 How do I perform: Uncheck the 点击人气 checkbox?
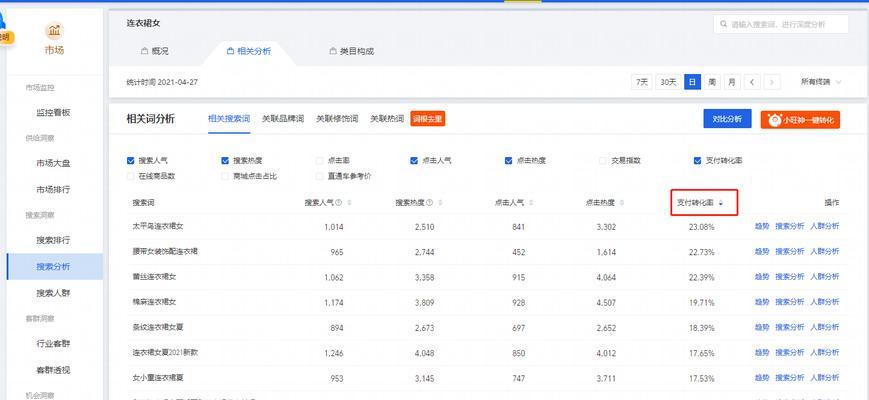pyautogui.click(x=414, y=161)
